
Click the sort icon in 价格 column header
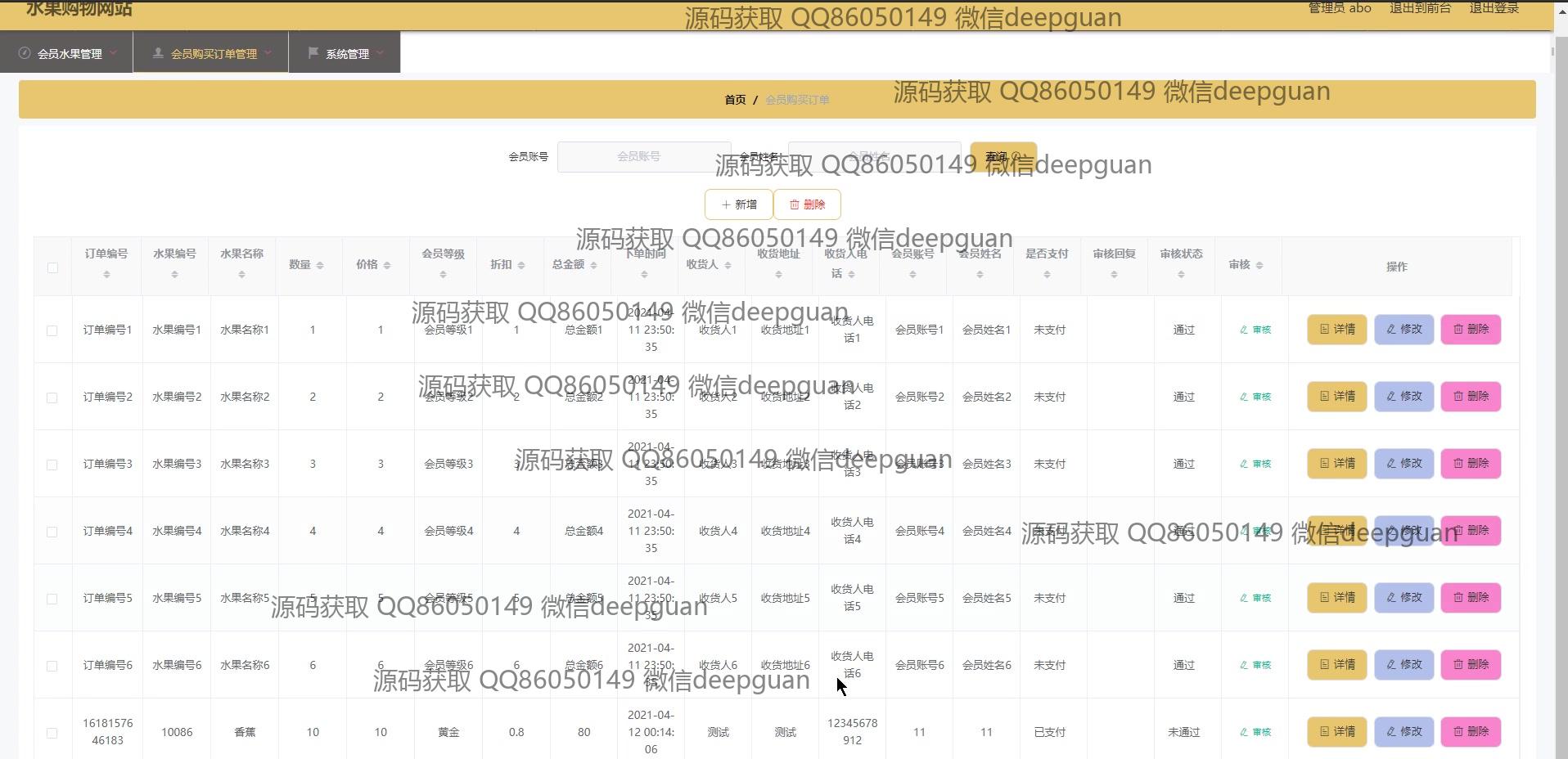386,266
